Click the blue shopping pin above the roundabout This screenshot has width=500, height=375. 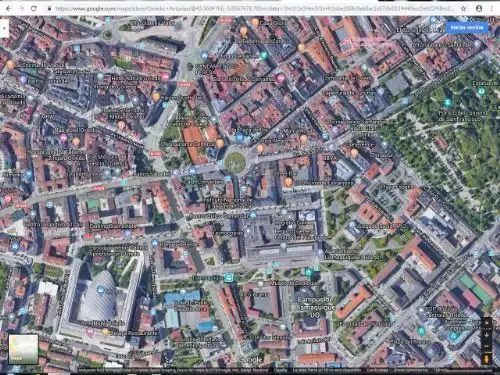[239, 137]
